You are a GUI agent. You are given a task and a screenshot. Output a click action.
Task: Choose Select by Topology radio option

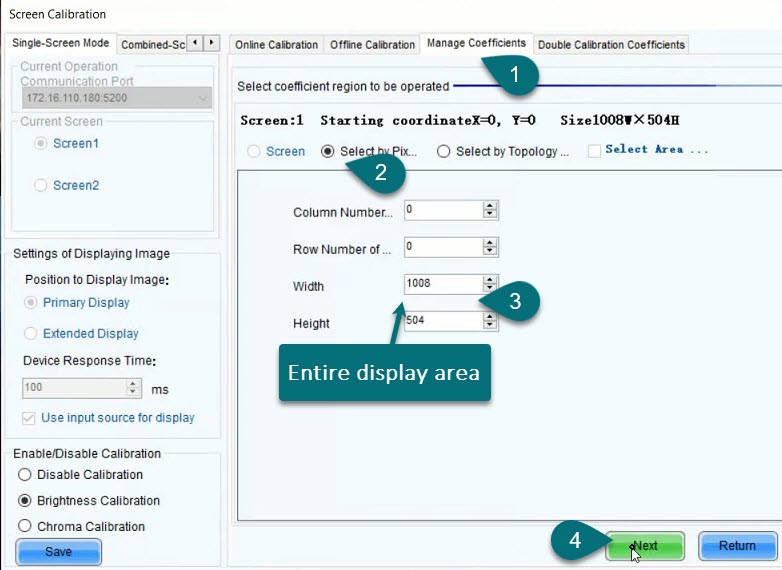pos(443,152)
